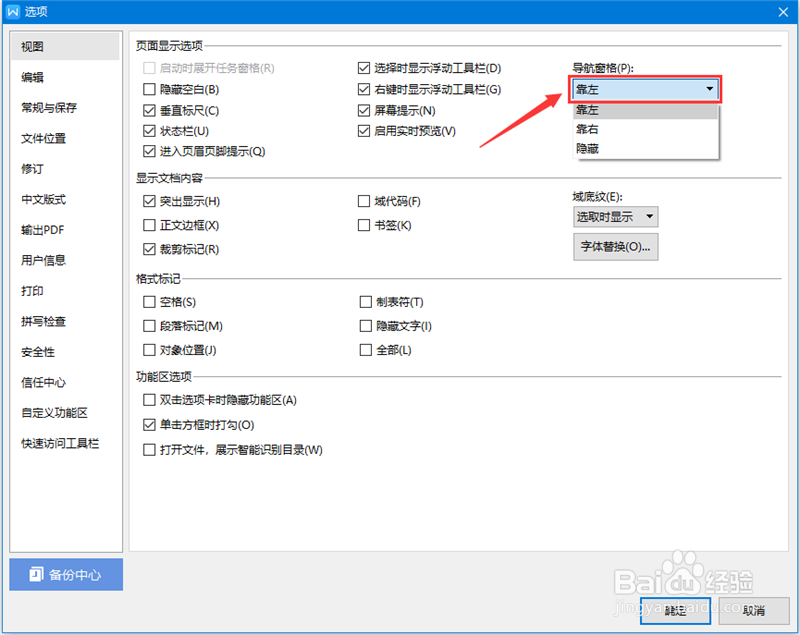Enable the 全部(L) formatting marks option
Image resolution: width=800 pixels, height=635 pixels.
(x=366, y=349)
